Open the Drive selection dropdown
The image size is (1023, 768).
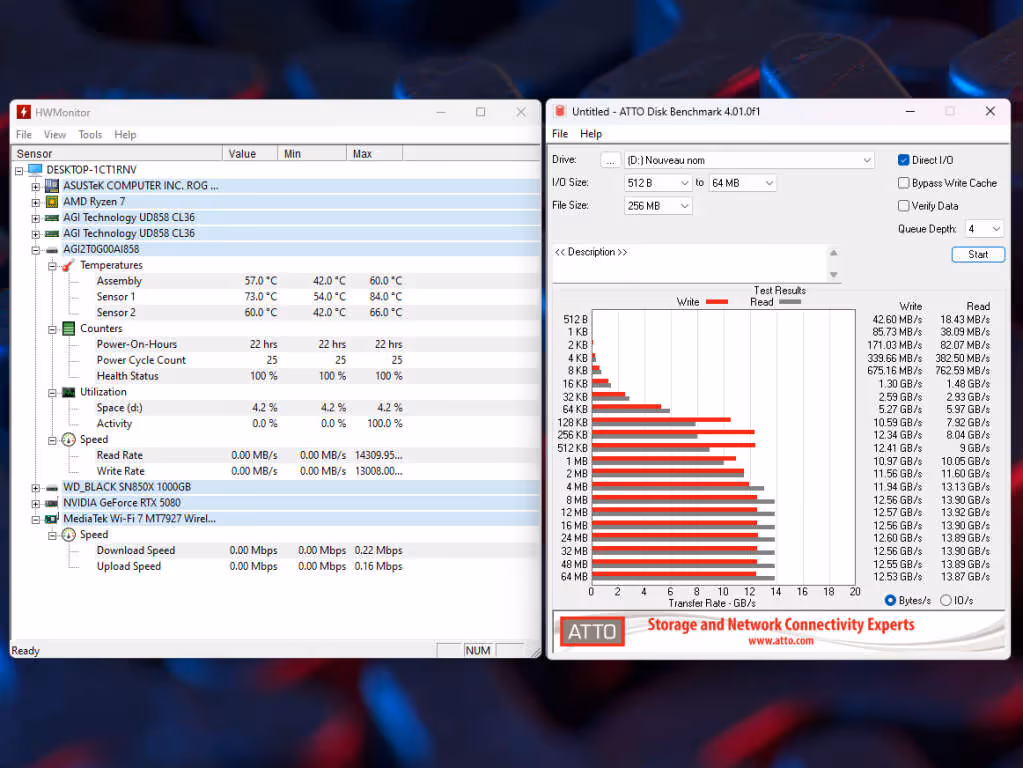click(x=749, y=160)
